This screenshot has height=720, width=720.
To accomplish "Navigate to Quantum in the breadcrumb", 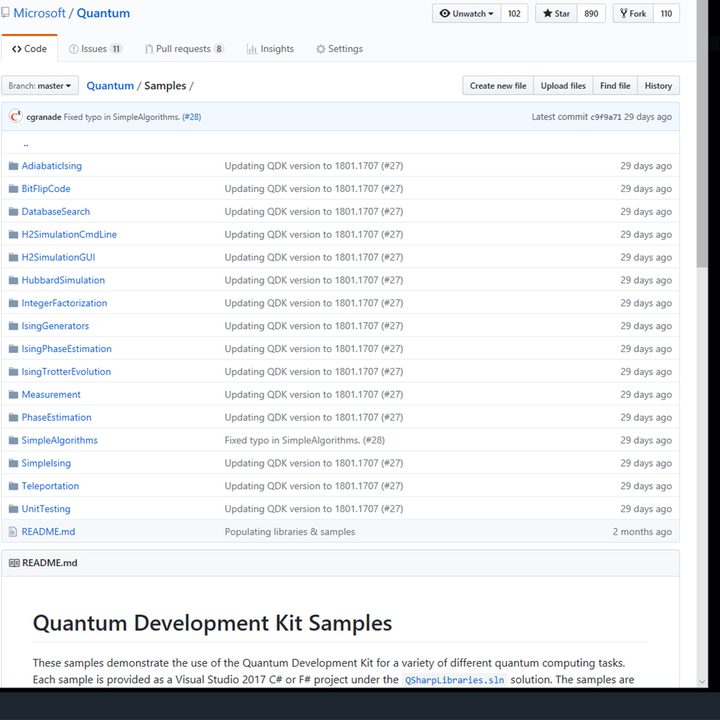I will (110, 86).
